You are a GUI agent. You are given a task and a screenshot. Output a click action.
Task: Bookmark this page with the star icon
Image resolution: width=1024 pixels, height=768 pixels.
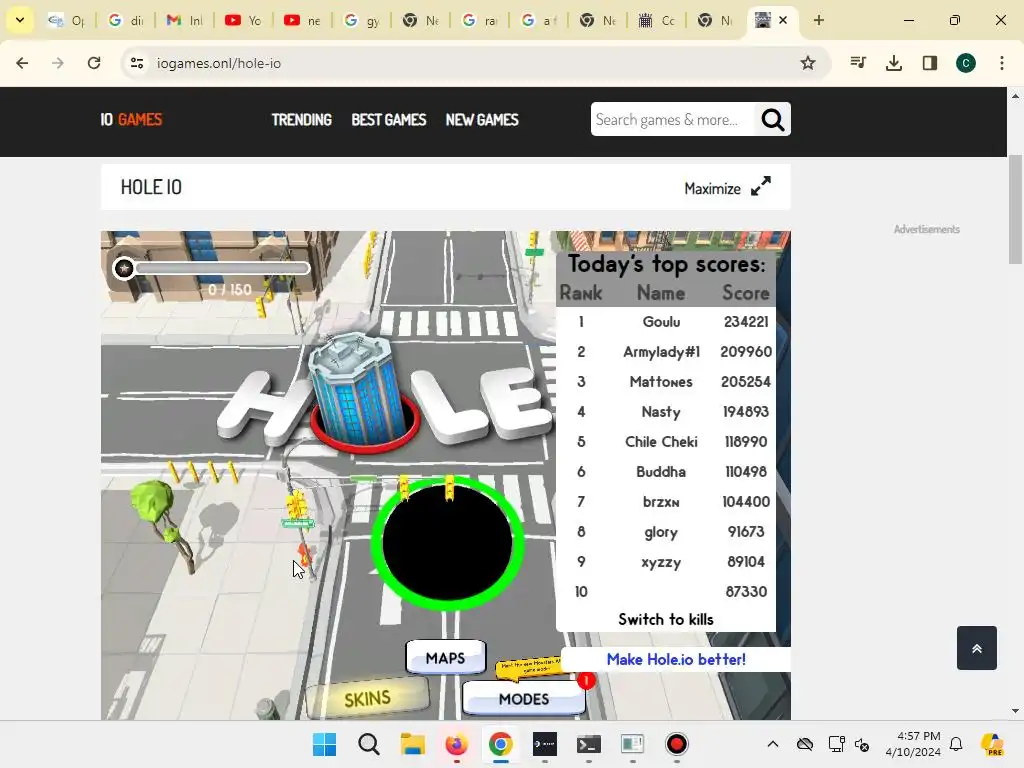[808, 63]
